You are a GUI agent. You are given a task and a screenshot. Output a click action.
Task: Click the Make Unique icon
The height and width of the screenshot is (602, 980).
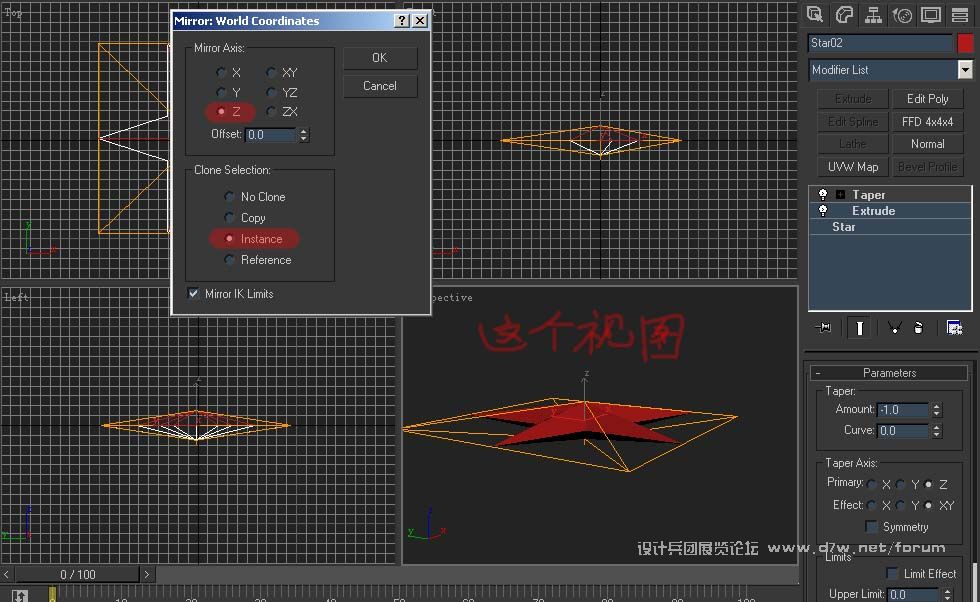894,328
